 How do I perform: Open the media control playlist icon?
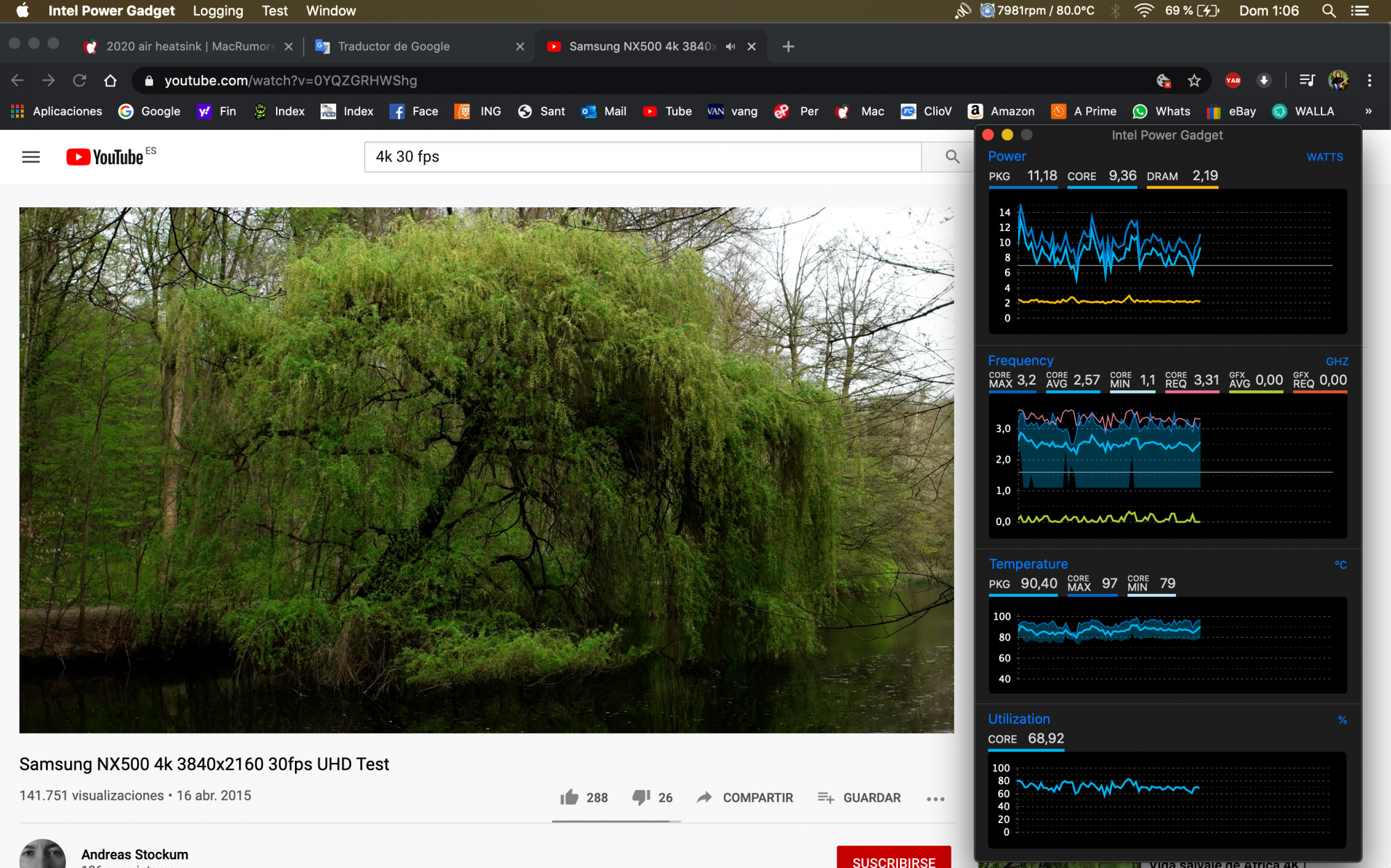1307,81
